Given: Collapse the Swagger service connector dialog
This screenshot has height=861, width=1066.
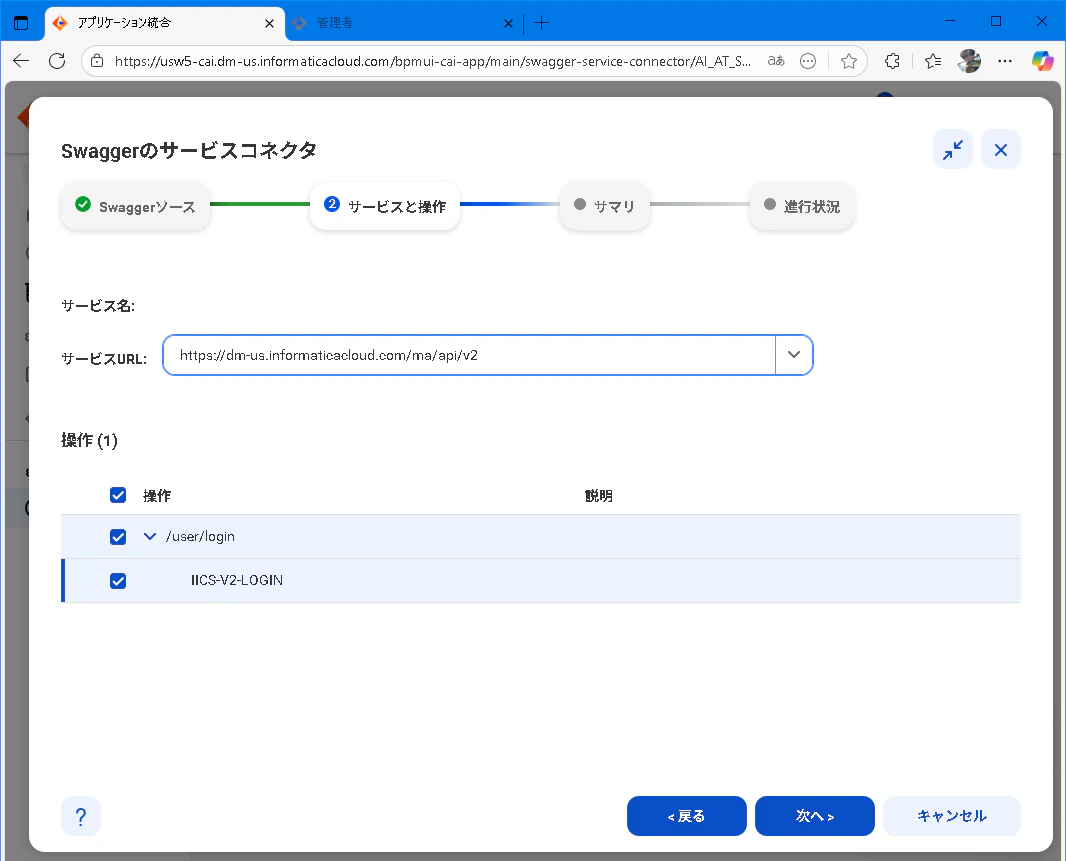Looking at the screenshot, I should [952, 150].
